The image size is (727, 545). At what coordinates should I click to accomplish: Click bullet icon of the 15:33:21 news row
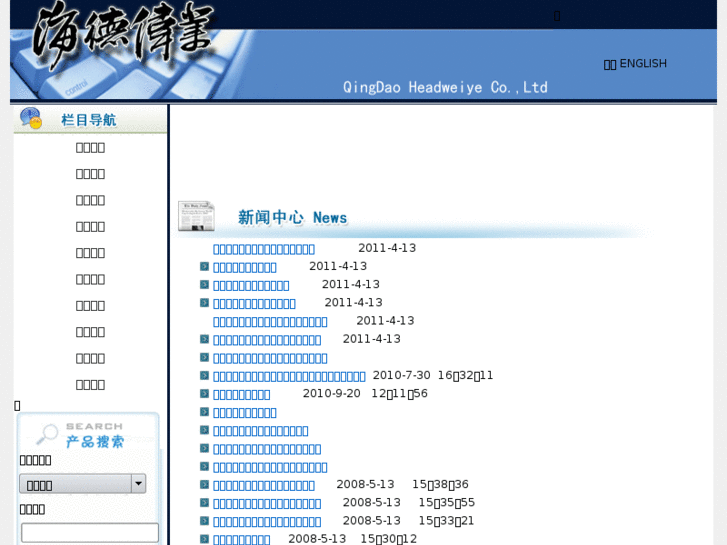(x=204, y=520)
